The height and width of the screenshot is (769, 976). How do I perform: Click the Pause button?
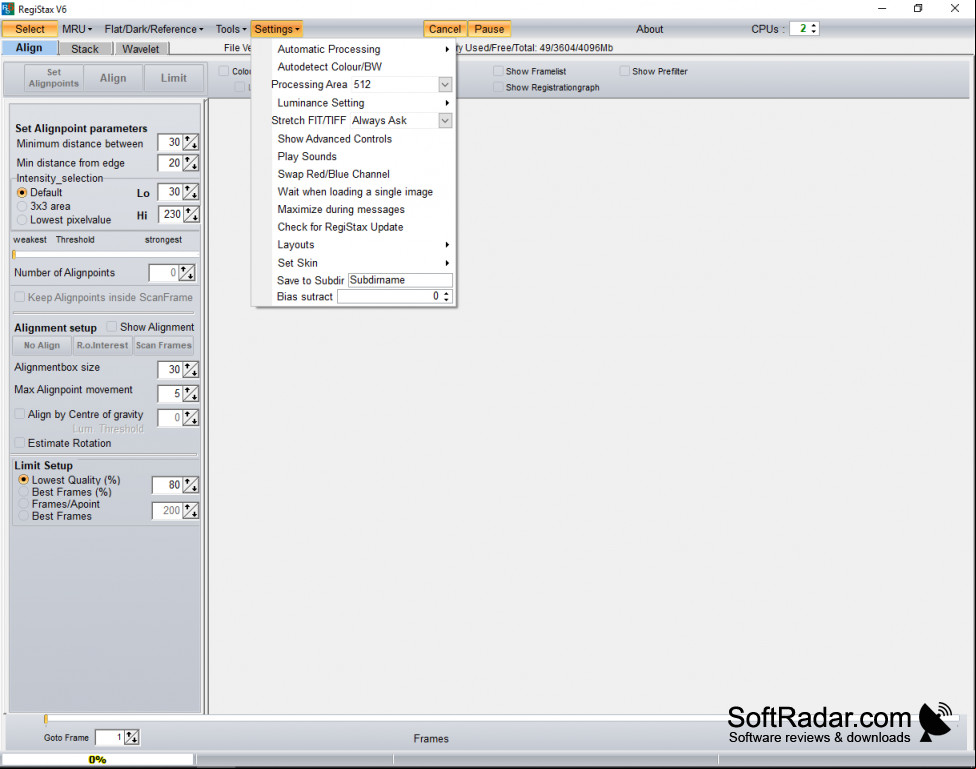point(489,29)
